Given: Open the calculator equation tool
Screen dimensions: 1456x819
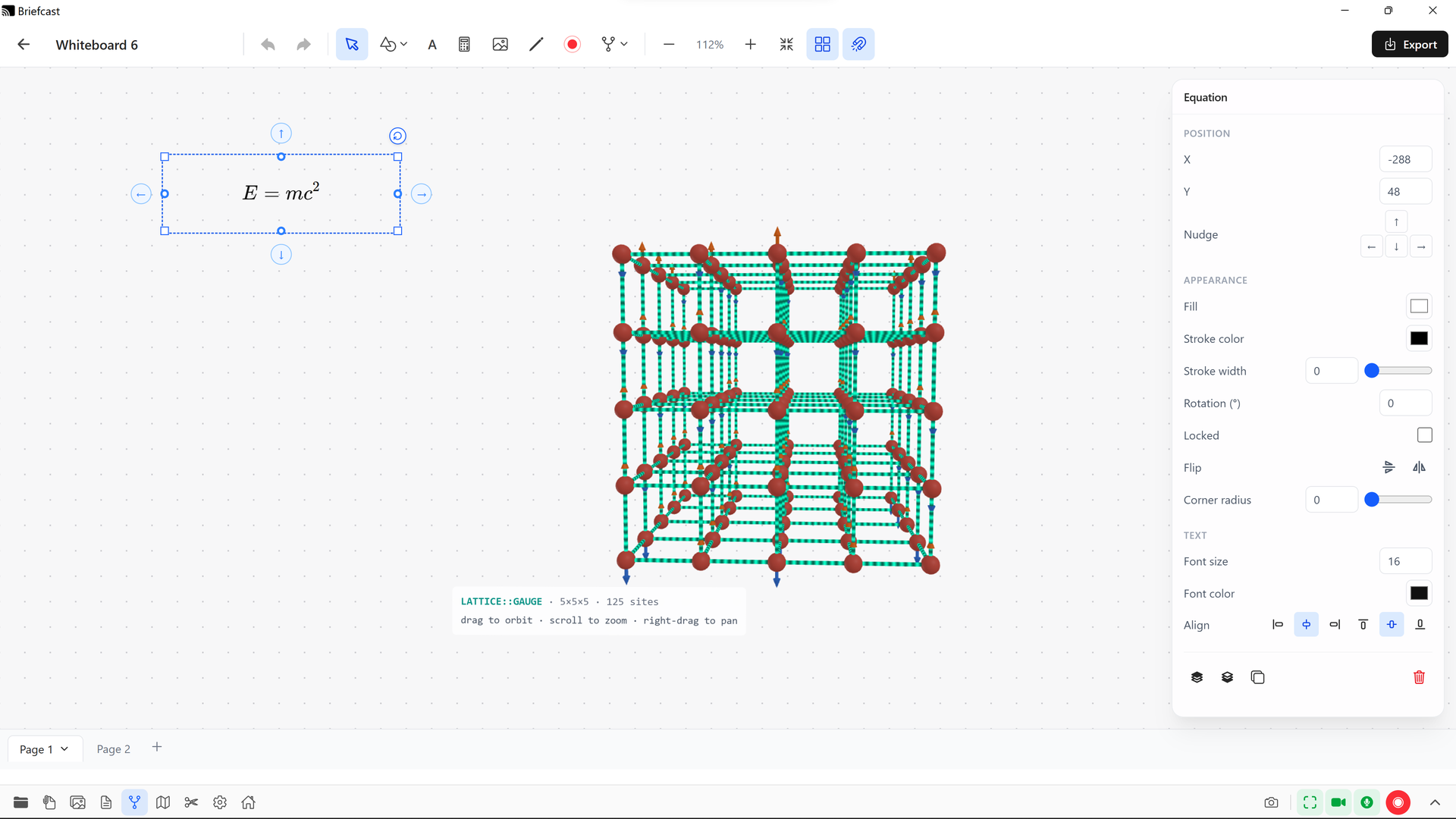Looking at the screenshot, I should [x=464, y=45].
